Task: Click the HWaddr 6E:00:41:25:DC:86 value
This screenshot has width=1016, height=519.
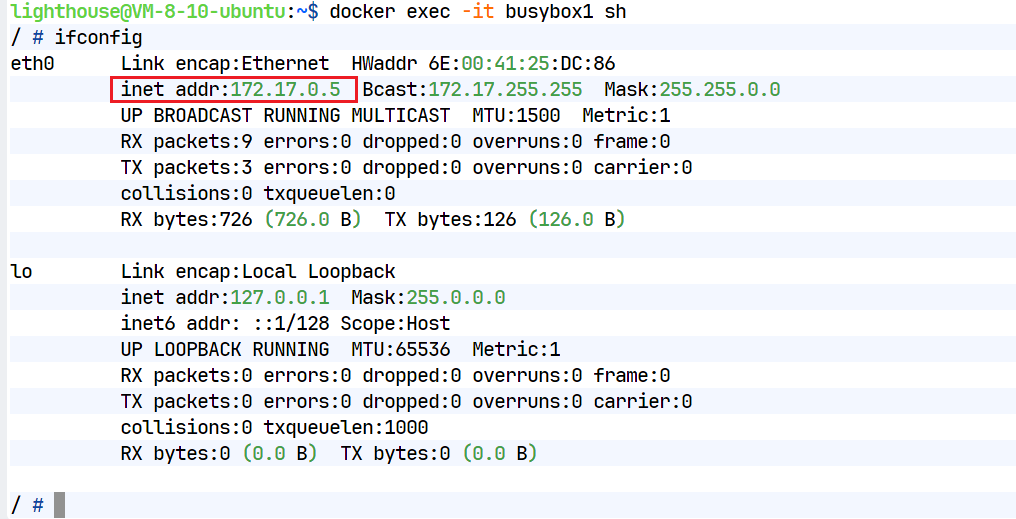Action: point(522,63)
